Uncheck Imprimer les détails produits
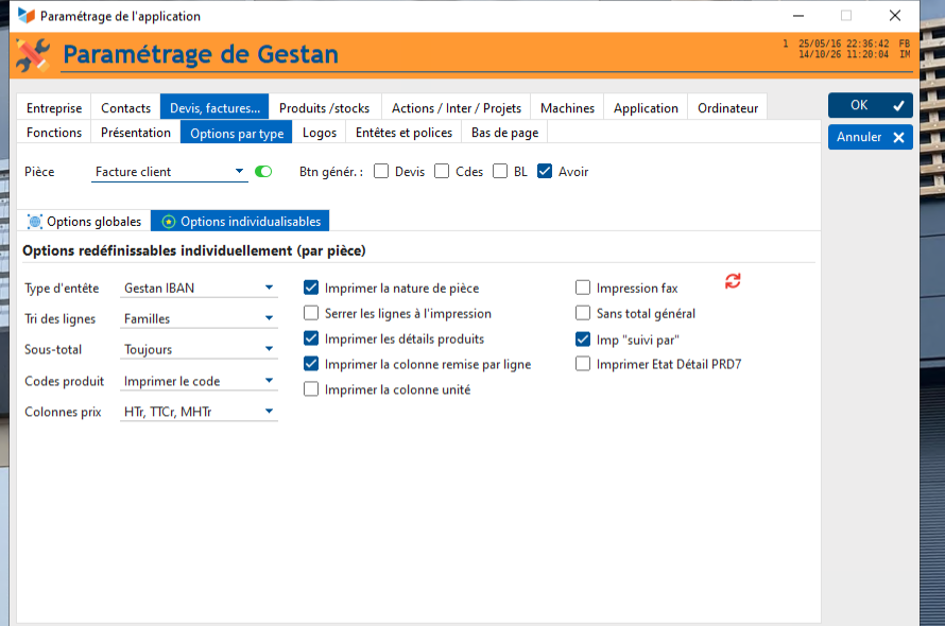 (311, 339)
